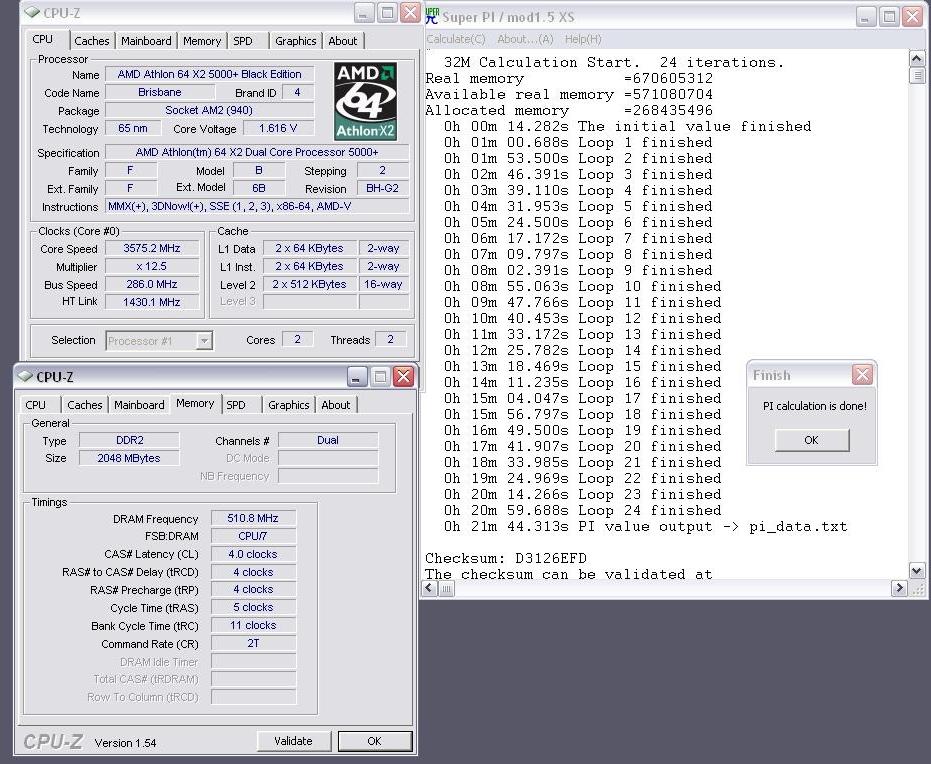Click the Bank Cycle Time value 11 clocks
This screenshot has height=764, width=931.
(253, 625)
